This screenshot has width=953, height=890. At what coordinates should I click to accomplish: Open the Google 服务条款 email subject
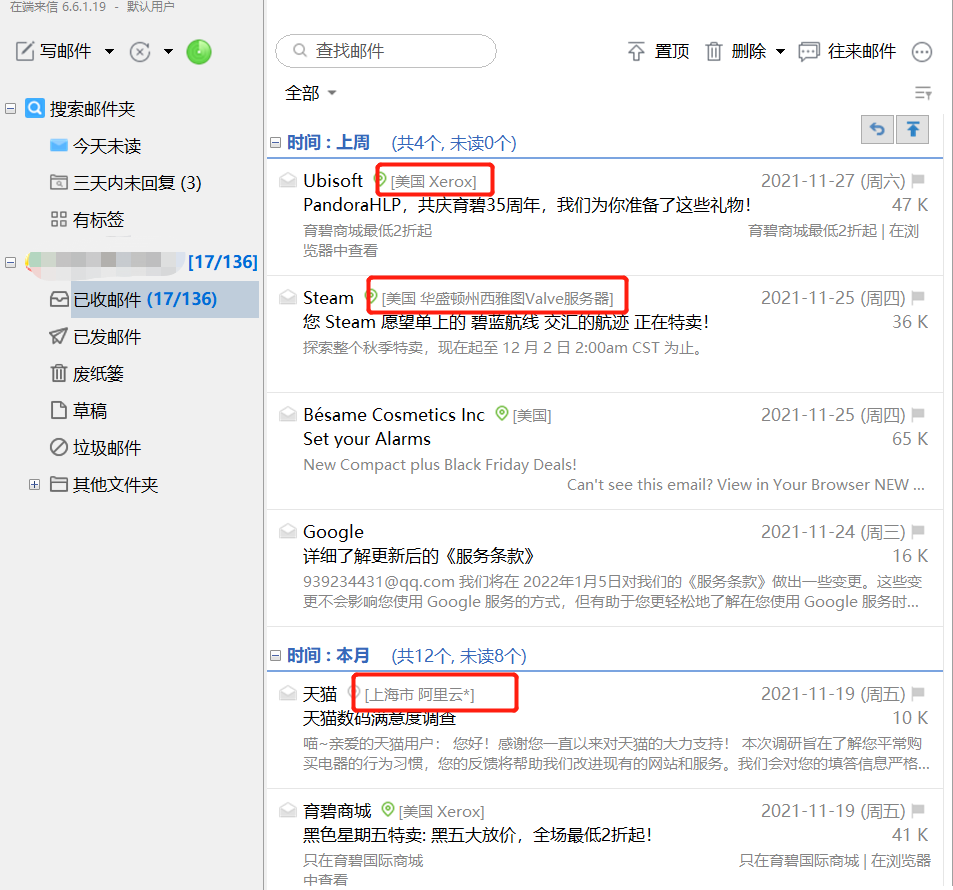419,556
